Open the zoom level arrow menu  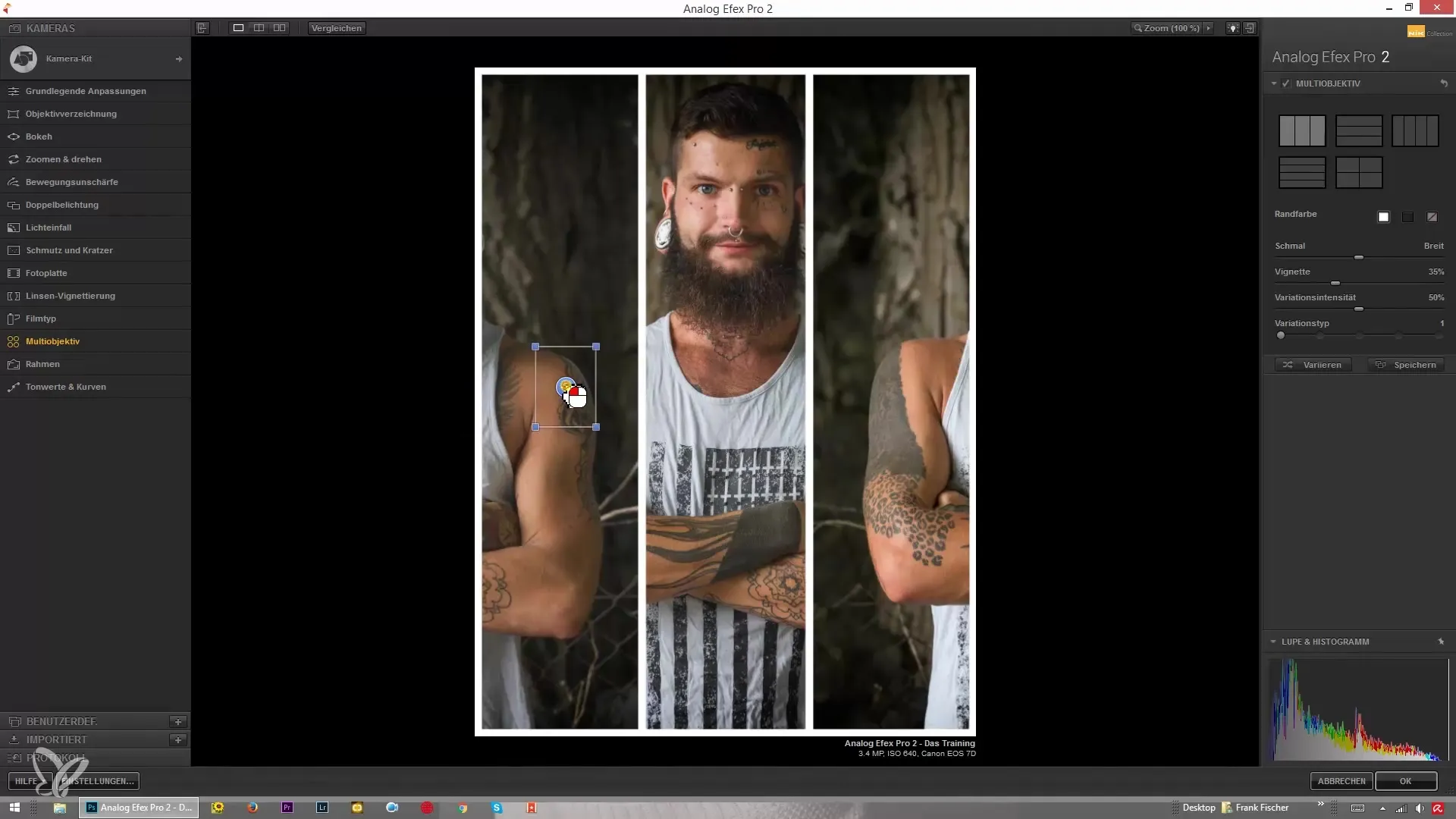point(1209,28)
